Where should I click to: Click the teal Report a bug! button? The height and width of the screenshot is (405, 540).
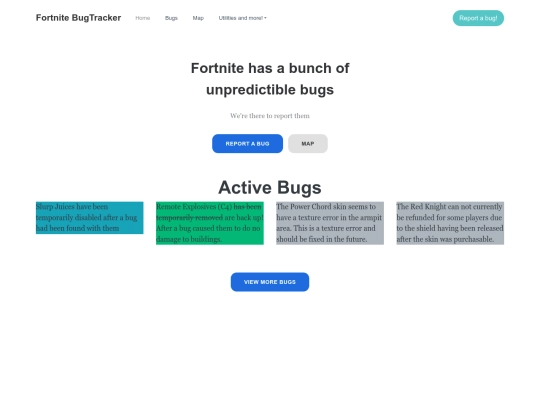tap(478, 18)
